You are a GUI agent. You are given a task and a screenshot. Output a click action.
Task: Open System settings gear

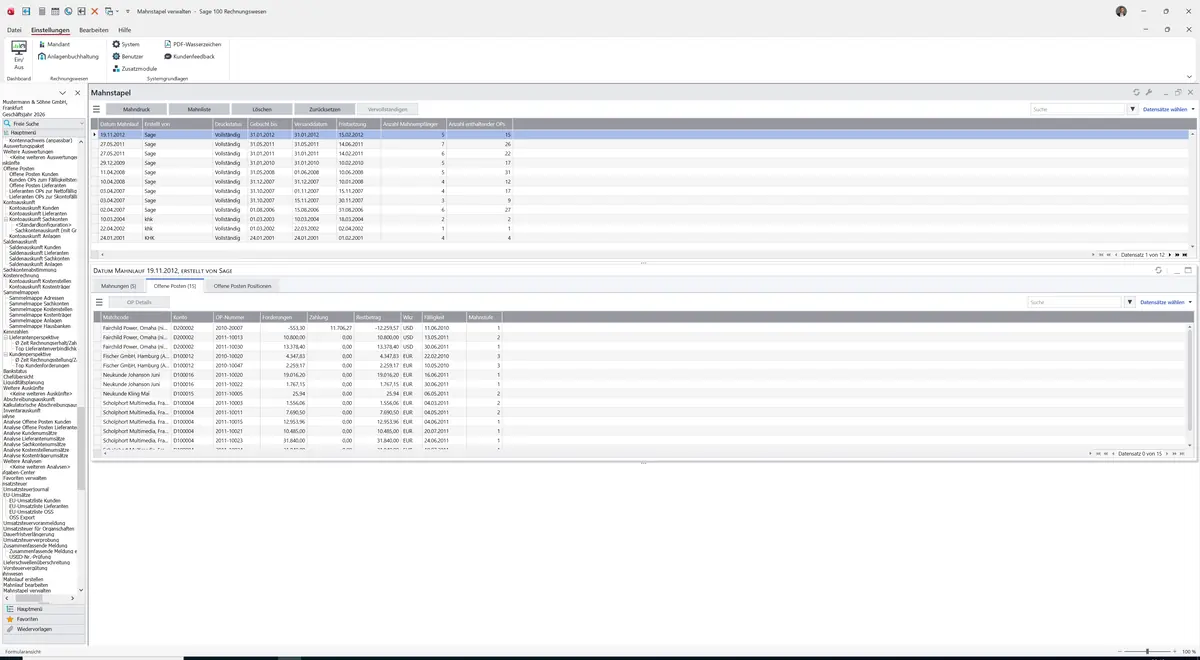(x=126, y=44)
